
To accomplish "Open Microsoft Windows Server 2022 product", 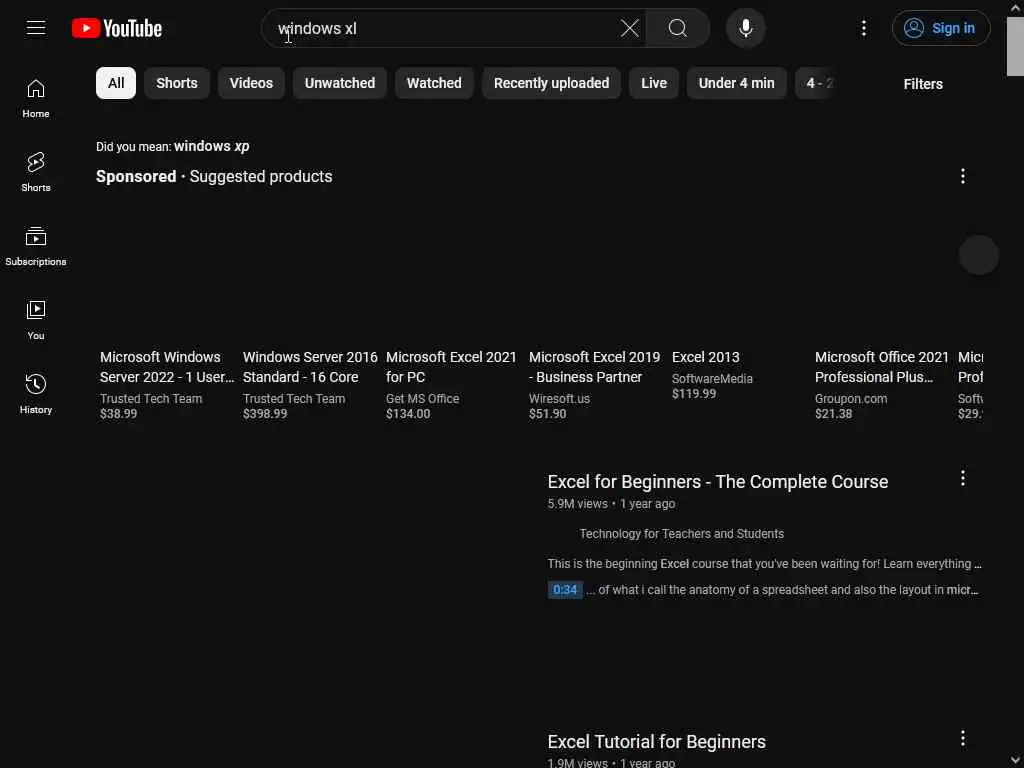I will pos(167,367).
